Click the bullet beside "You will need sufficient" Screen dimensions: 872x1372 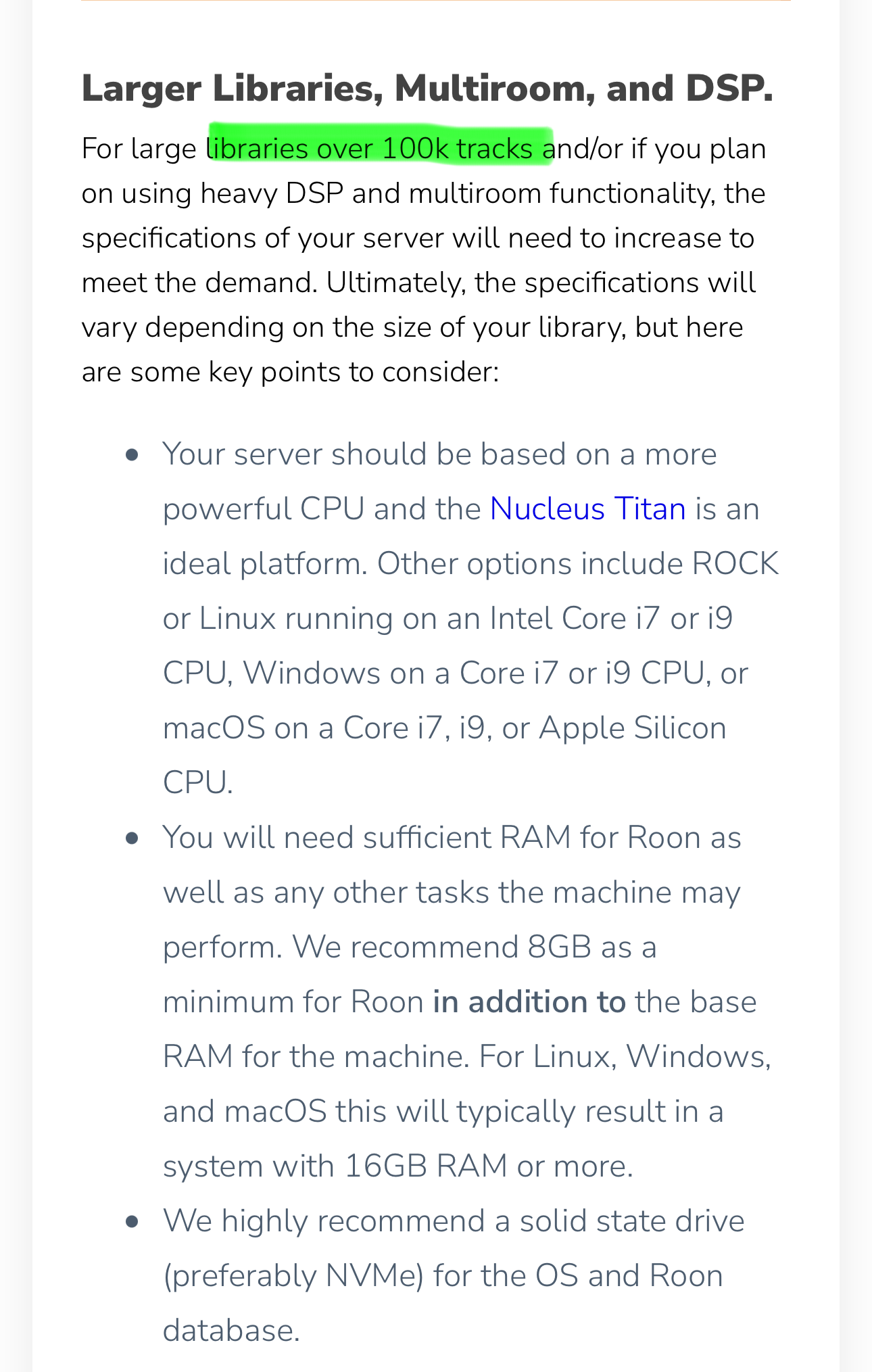[x=132, y=838]
